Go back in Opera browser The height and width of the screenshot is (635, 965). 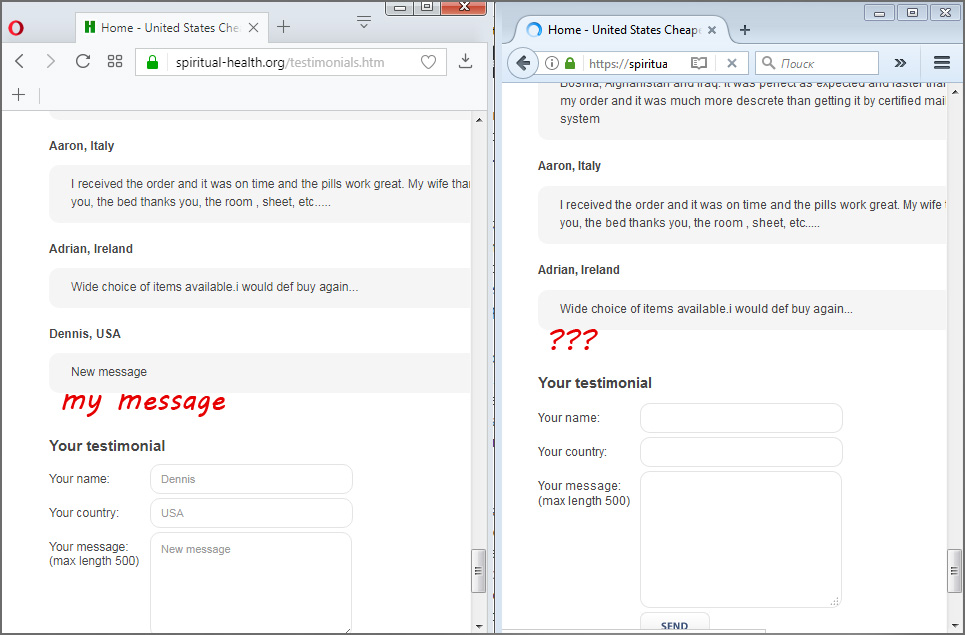tap(19, 62)
